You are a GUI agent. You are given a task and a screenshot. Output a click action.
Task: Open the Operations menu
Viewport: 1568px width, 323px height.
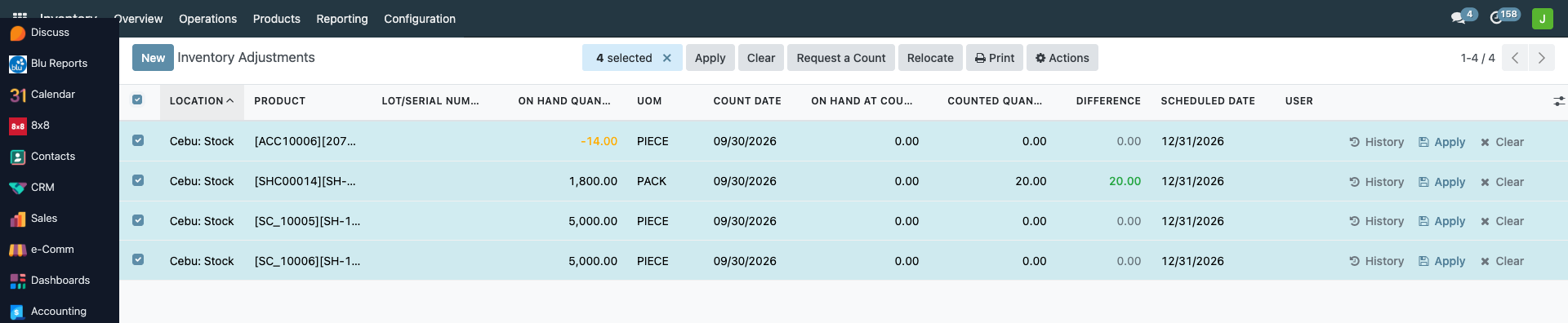click(207, 19)
